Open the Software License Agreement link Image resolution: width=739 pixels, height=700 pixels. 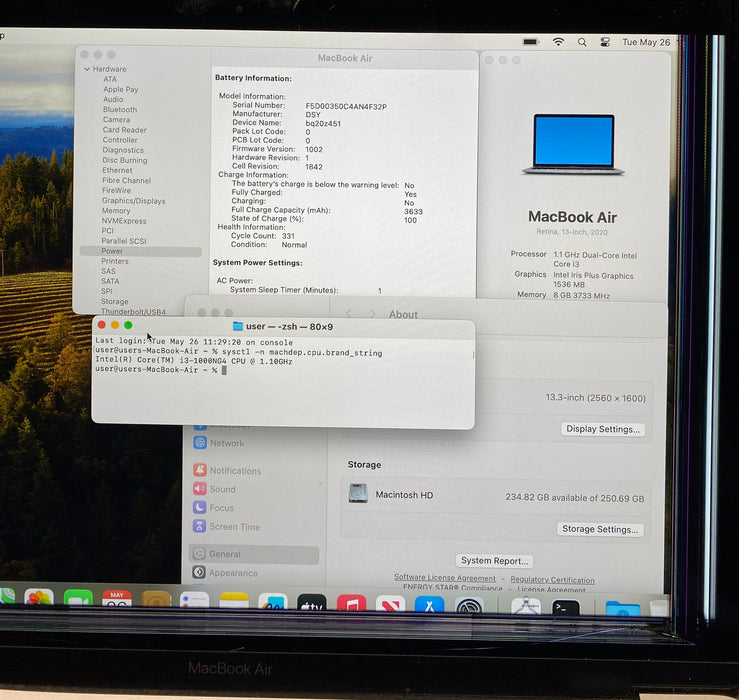(445, 577)
